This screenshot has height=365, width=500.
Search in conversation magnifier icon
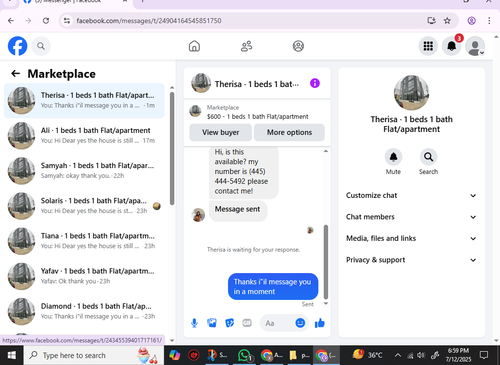pyautogui.click(x=428, y=157)
